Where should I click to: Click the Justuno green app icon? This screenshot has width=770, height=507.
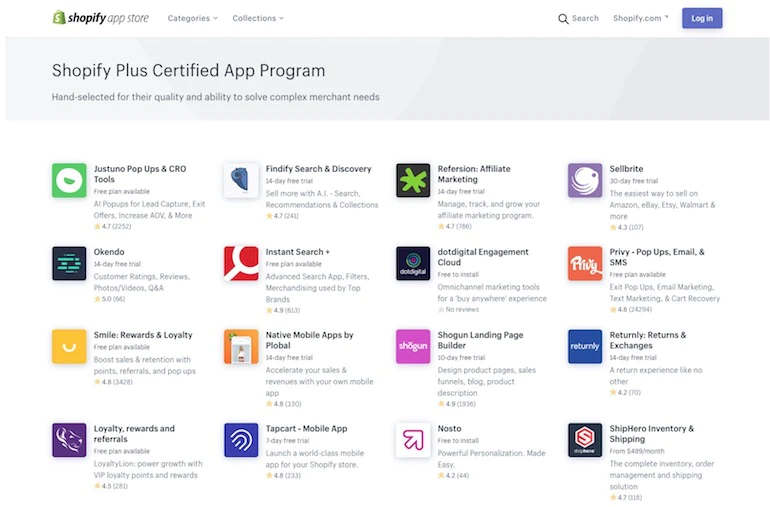point(69,181)
